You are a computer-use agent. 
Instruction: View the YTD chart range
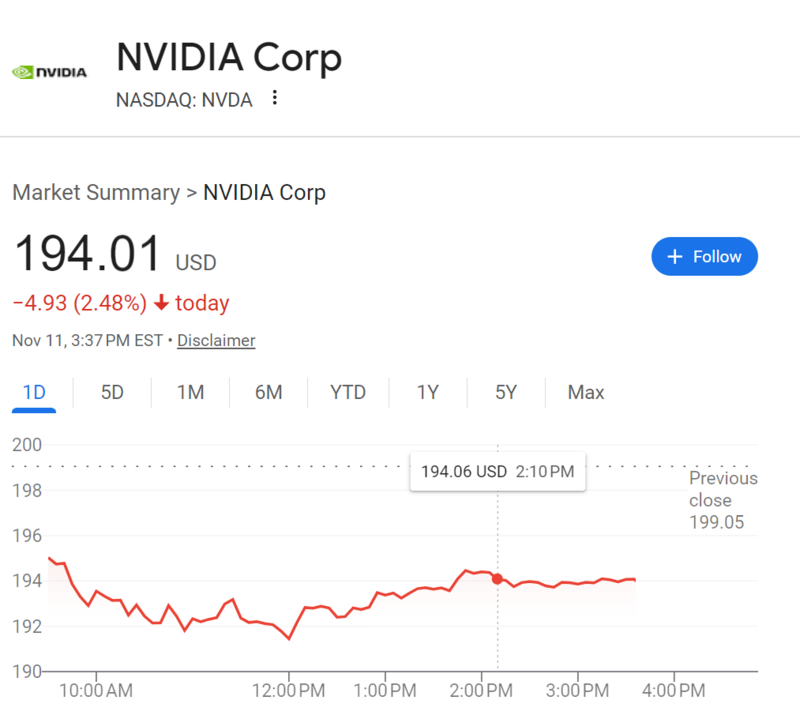pos(348,392)
